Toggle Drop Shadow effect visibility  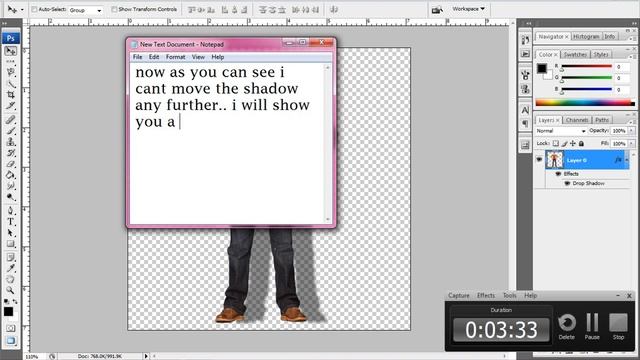tap(567, 183)
